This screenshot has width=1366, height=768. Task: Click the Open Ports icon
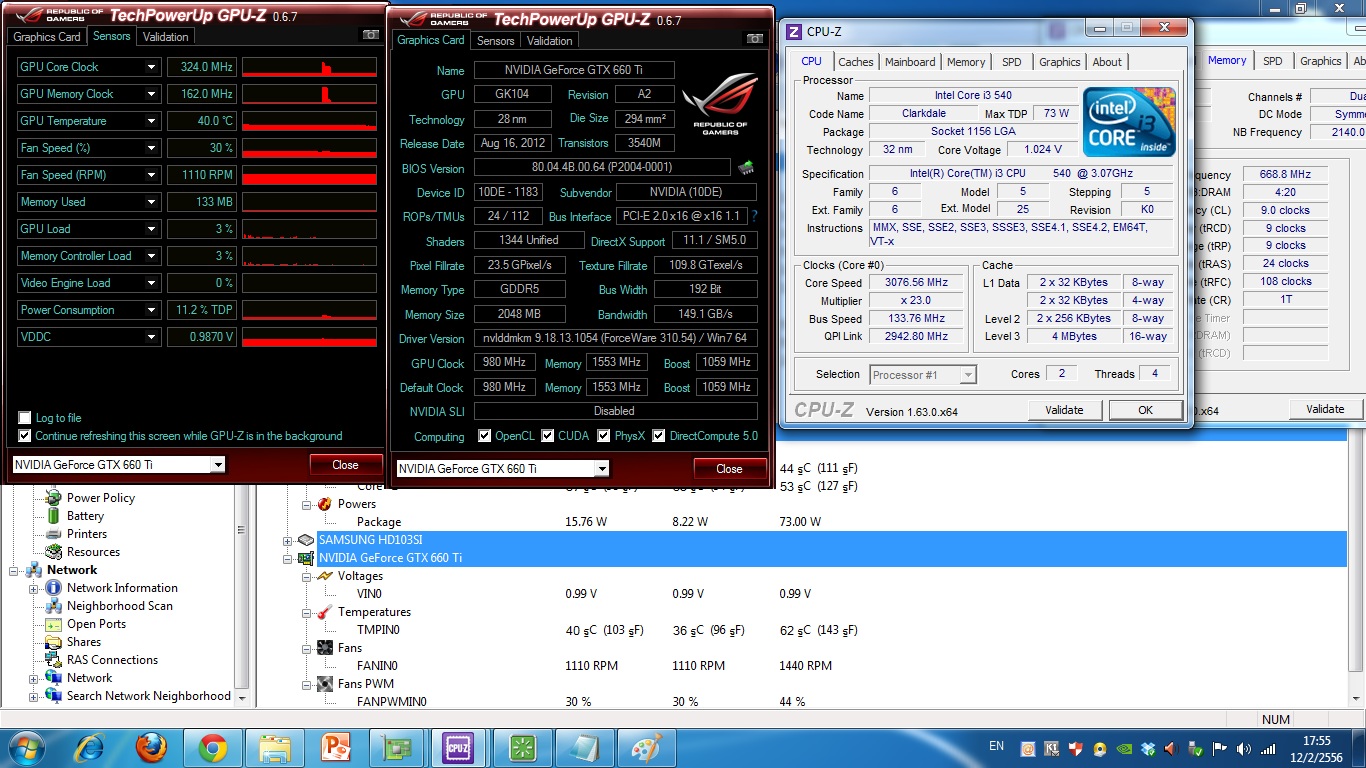pyautogui.click(x=55, y=624)
